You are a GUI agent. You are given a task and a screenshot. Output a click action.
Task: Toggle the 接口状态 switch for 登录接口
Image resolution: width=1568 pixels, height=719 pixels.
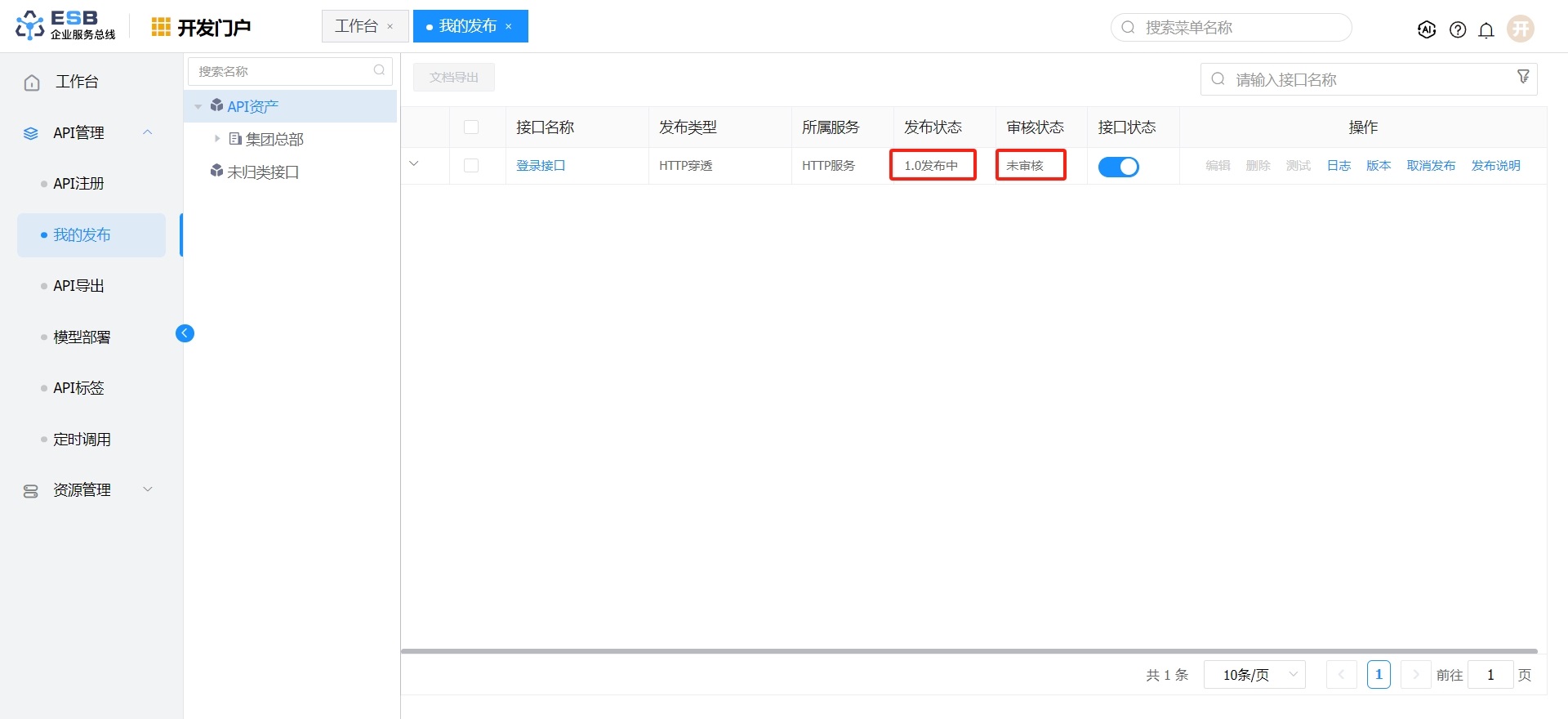[1119, 167]
